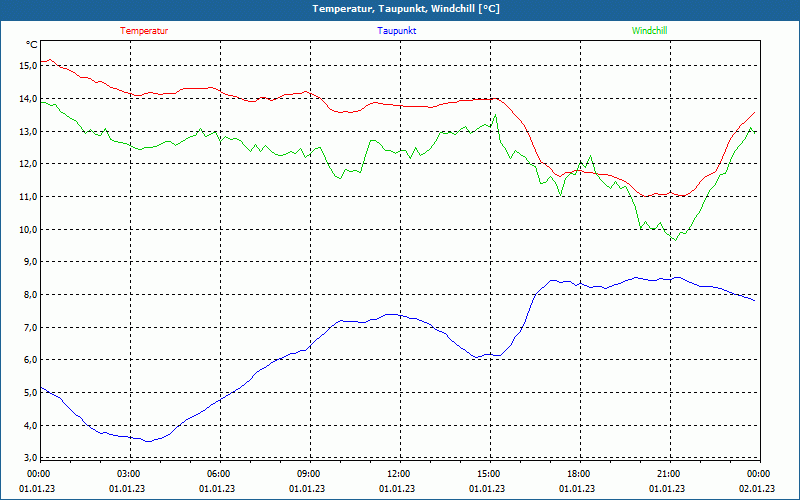The width and height of the screenshot is (800, 500).
Task: Click the 01.01.23 date under 12:00
Action: coord(397,488)
